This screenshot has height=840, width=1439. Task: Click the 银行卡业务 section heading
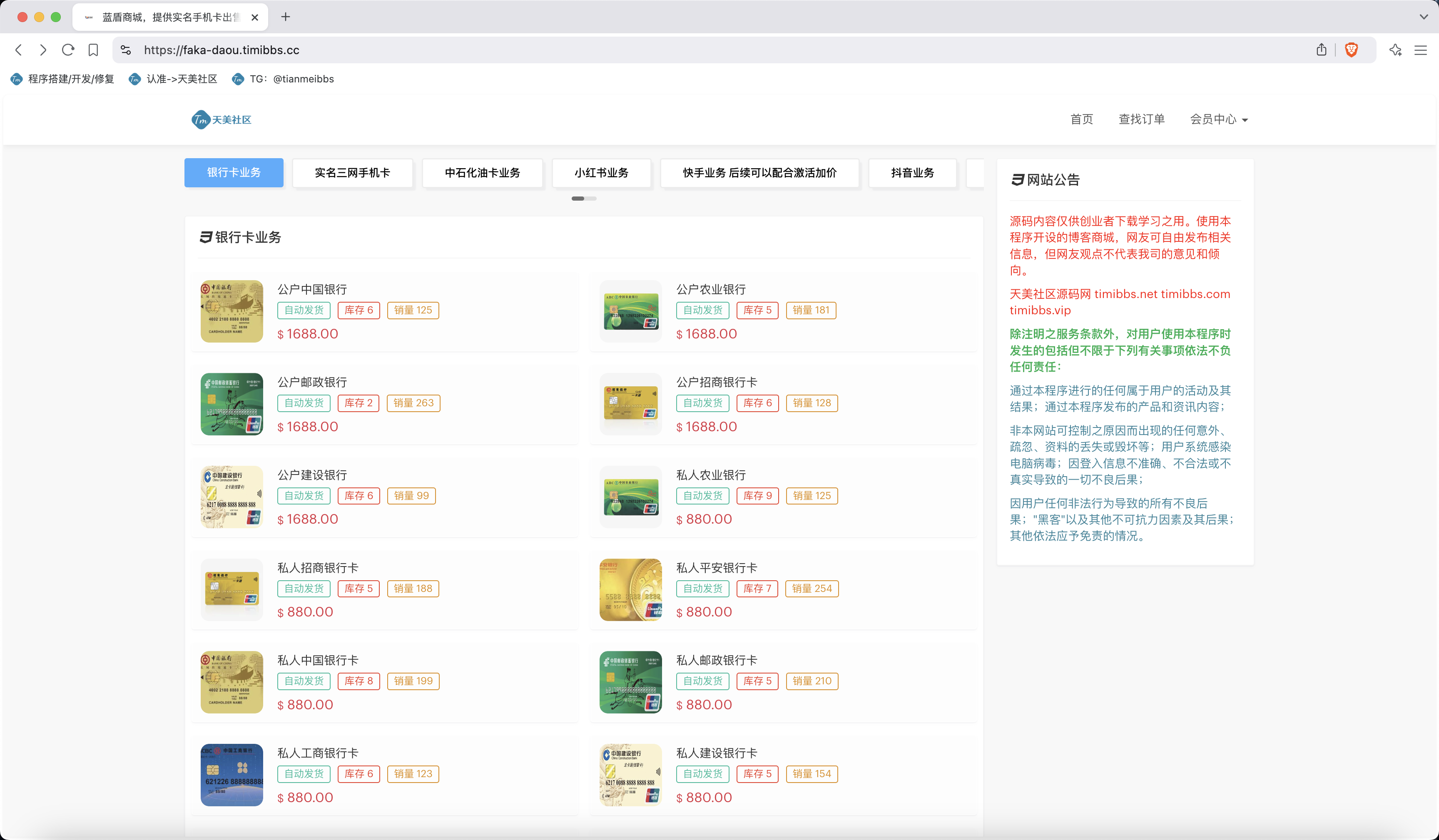[240, 237]
